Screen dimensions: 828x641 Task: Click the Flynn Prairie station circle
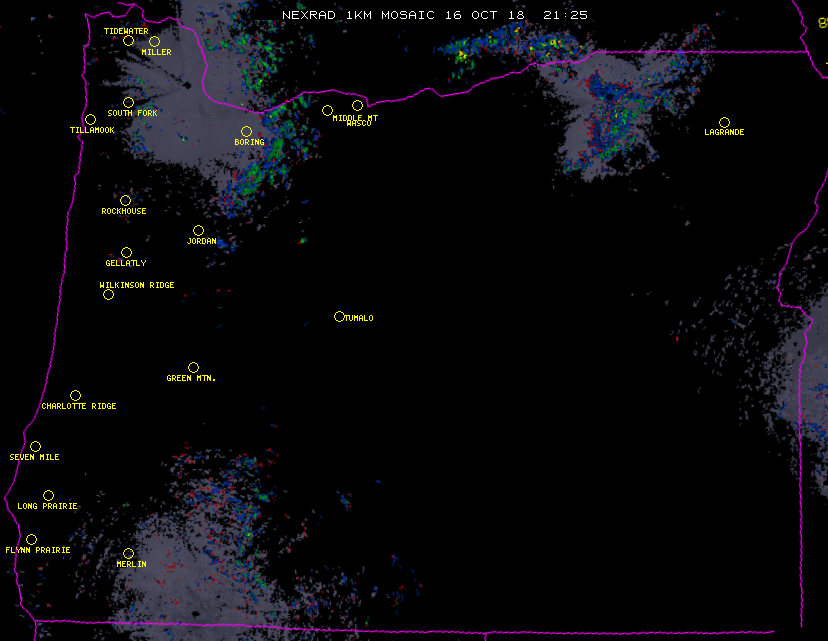tap(31, 539)
